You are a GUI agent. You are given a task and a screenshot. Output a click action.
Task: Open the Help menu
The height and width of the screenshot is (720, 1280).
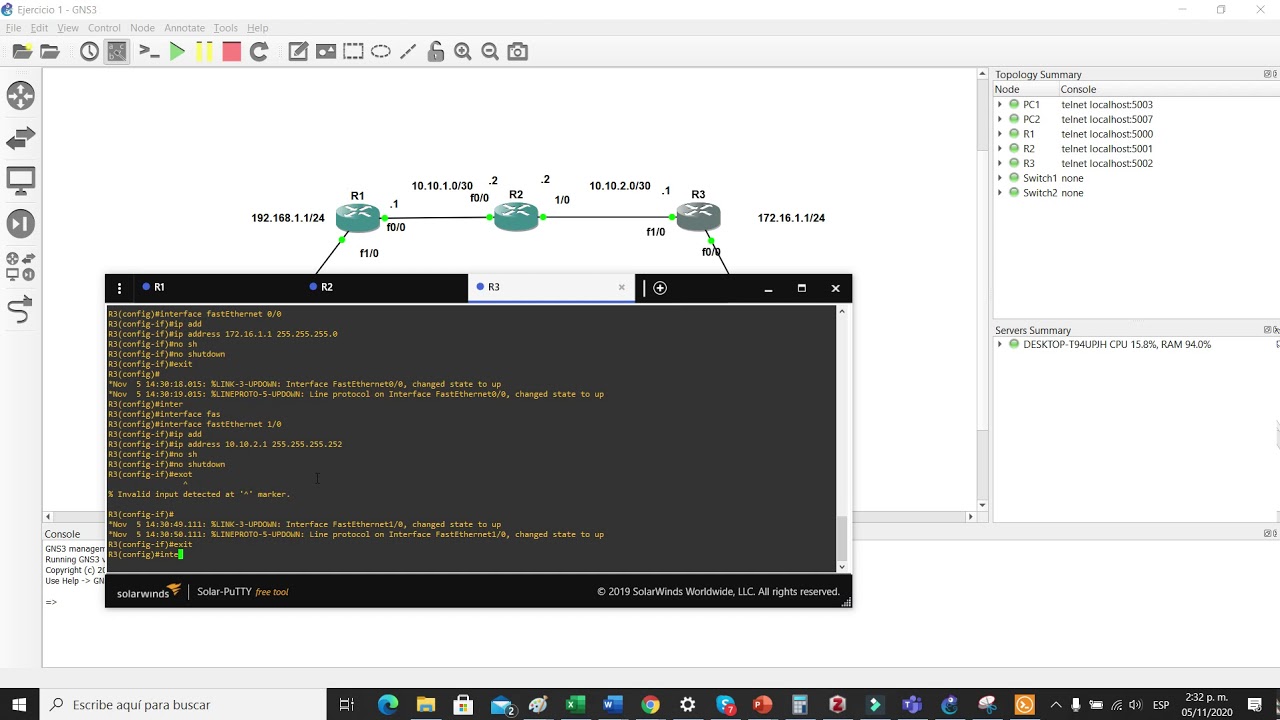click(258, 28)
